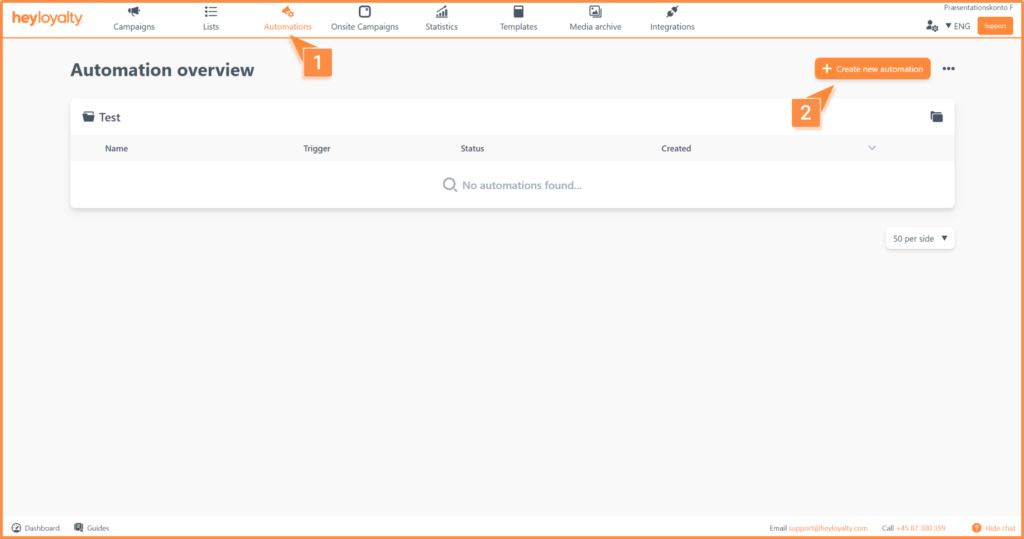The height and width of the screenshot is (539, 1024).
Task: Open the three-dots more options menu
Action: 948,69
